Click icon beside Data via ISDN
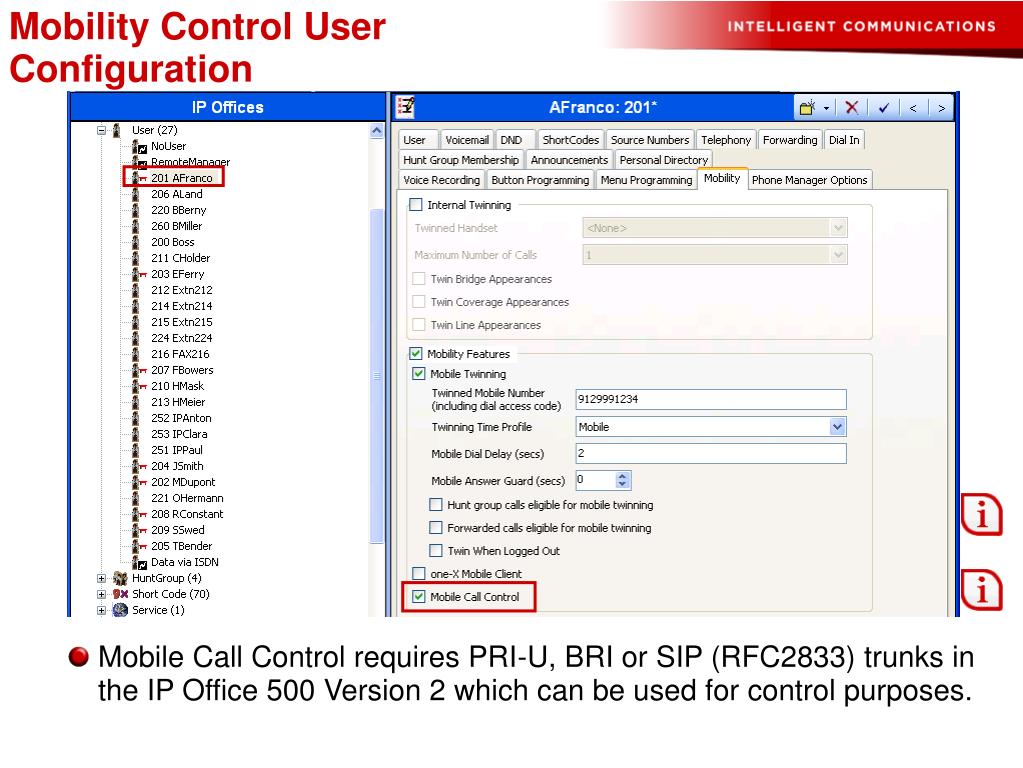Image resolution: width=1023 pixels, height=768 pixels. point(139,562)
